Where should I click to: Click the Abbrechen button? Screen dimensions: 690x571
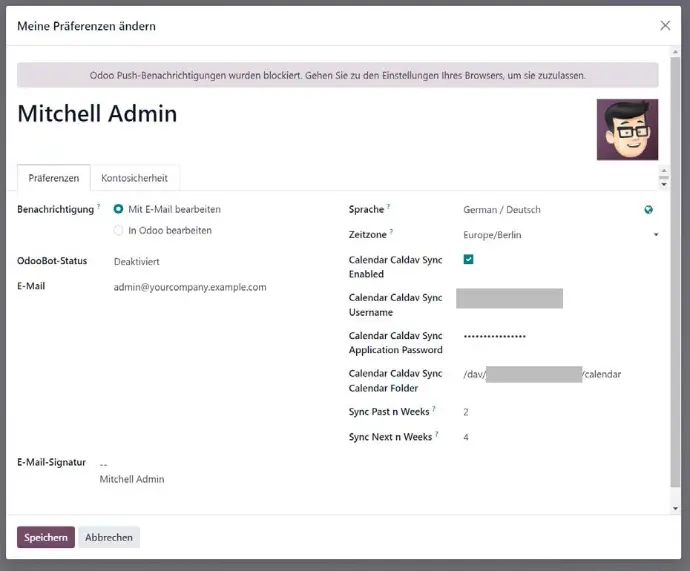(x=109, y=537)
